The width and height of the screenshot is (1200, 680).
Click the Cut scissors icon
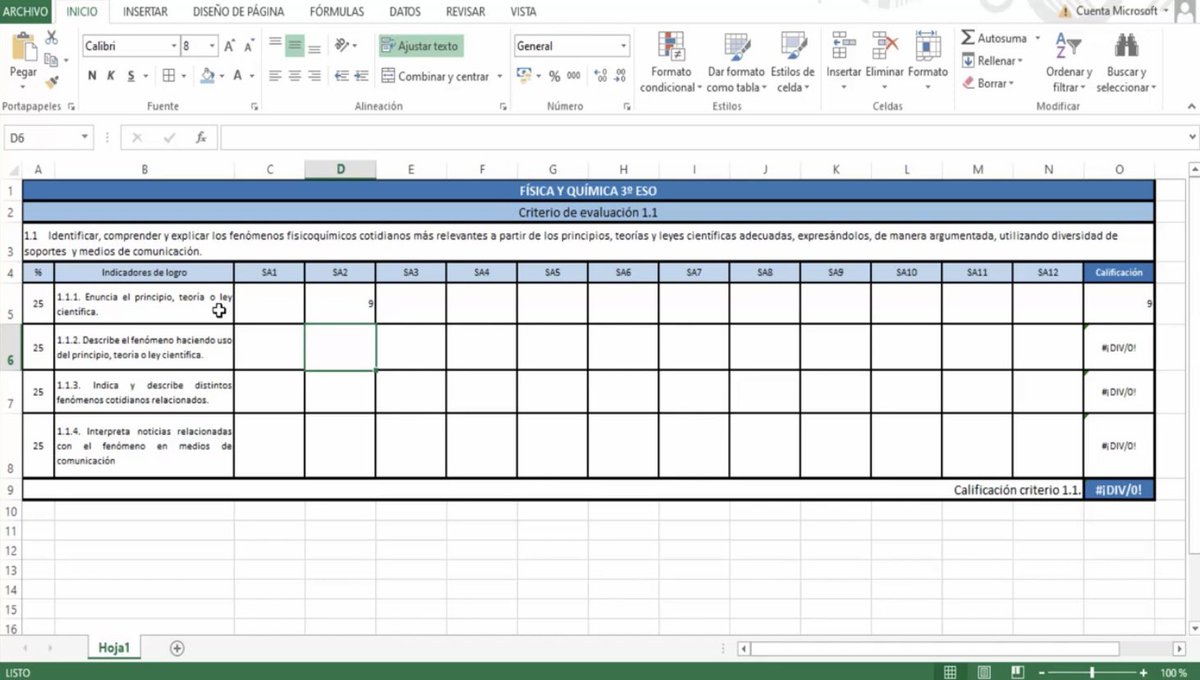click(x=52, y=39)
